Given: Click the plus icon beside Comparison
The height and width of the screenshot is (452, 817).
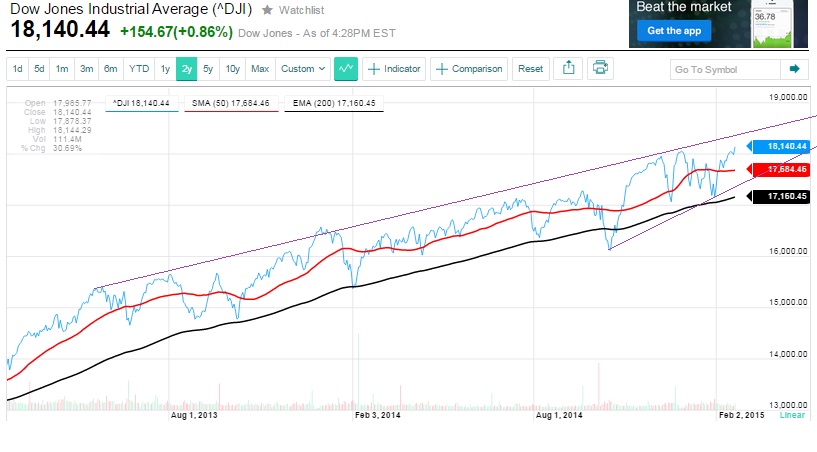Looking at the screenshot, I should coord(442,69).
